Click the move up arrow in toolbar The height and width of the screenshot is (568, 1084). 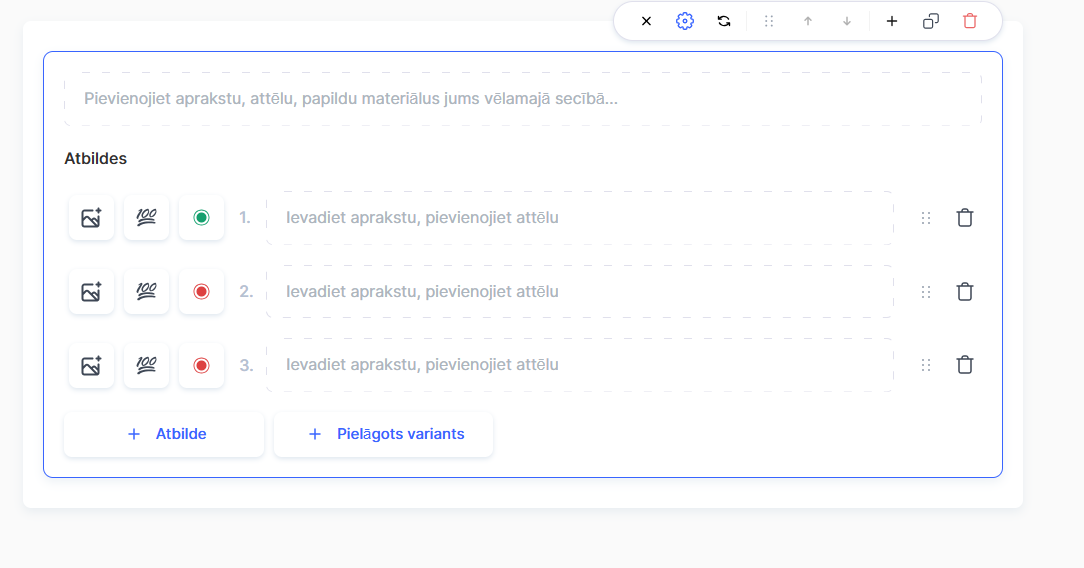[808, 21]
